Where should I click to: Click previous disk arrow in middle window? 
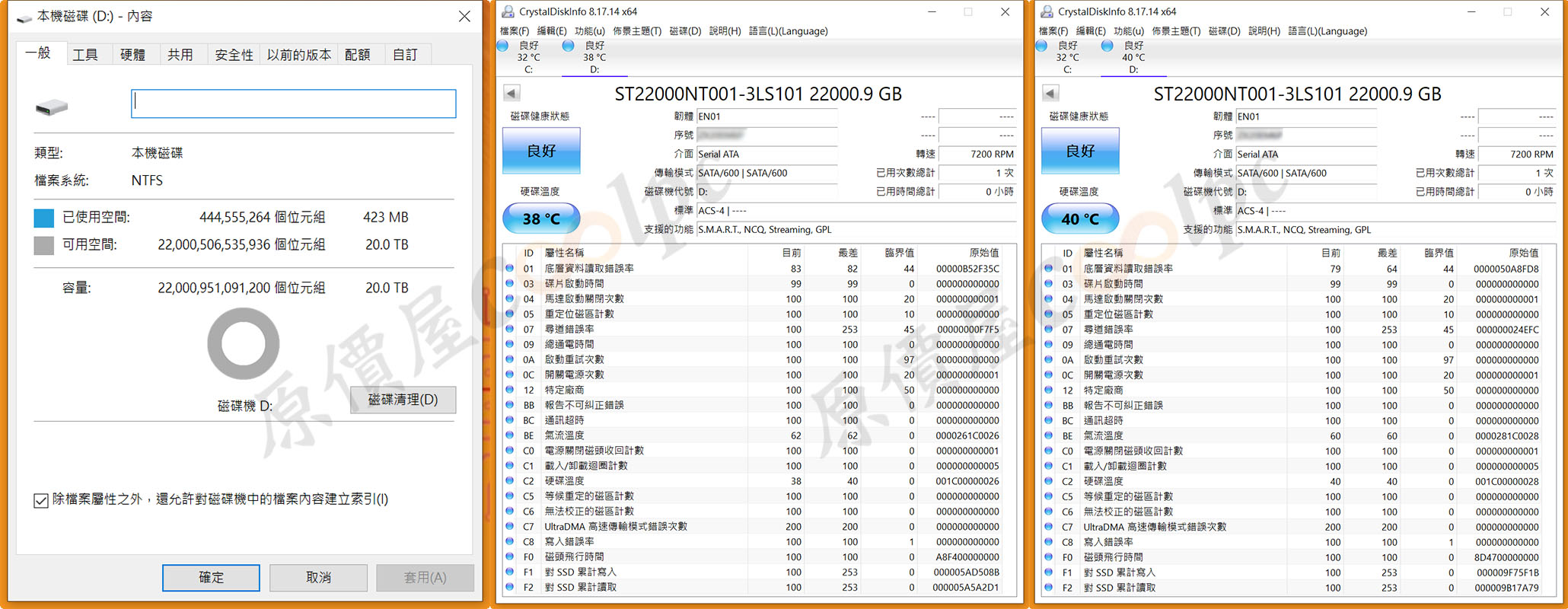512,94
